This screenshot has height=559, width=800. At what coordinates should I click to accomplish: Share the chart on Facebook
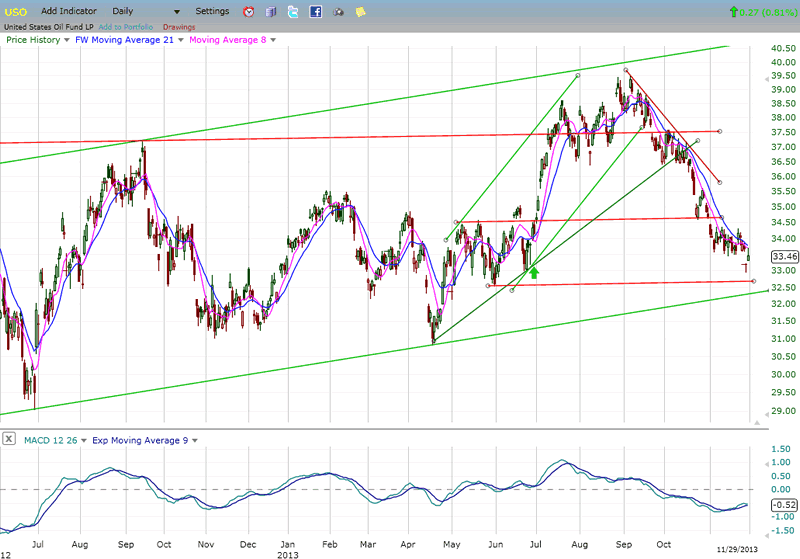(x=315, y=12)
